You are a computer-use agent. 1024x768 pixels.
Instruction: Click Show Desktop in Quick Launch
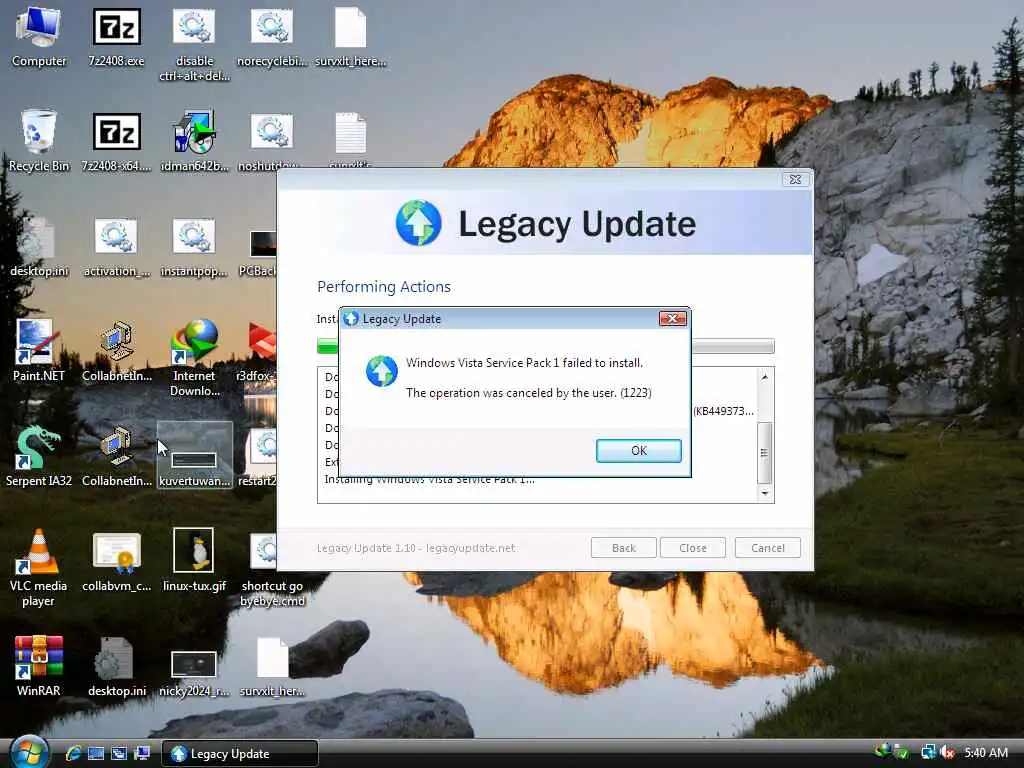tap(96, 754)
